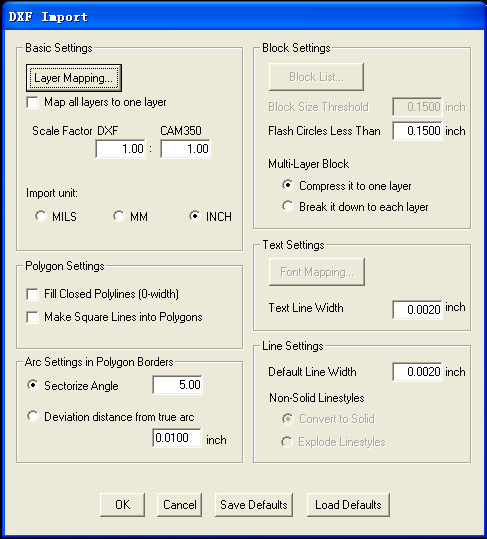Click the deviation distance input field
487x539 pixels.
tap(177, 438)
